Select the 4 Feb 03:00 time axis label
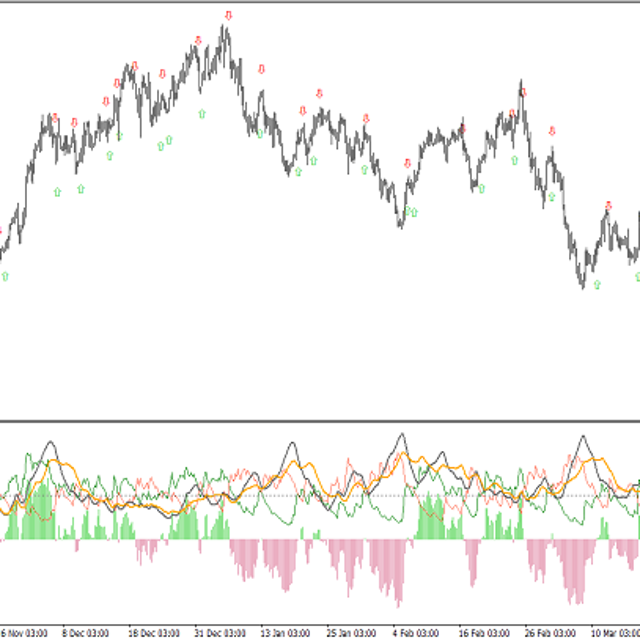Screen dimensions: 640x640 pos(416,633)
